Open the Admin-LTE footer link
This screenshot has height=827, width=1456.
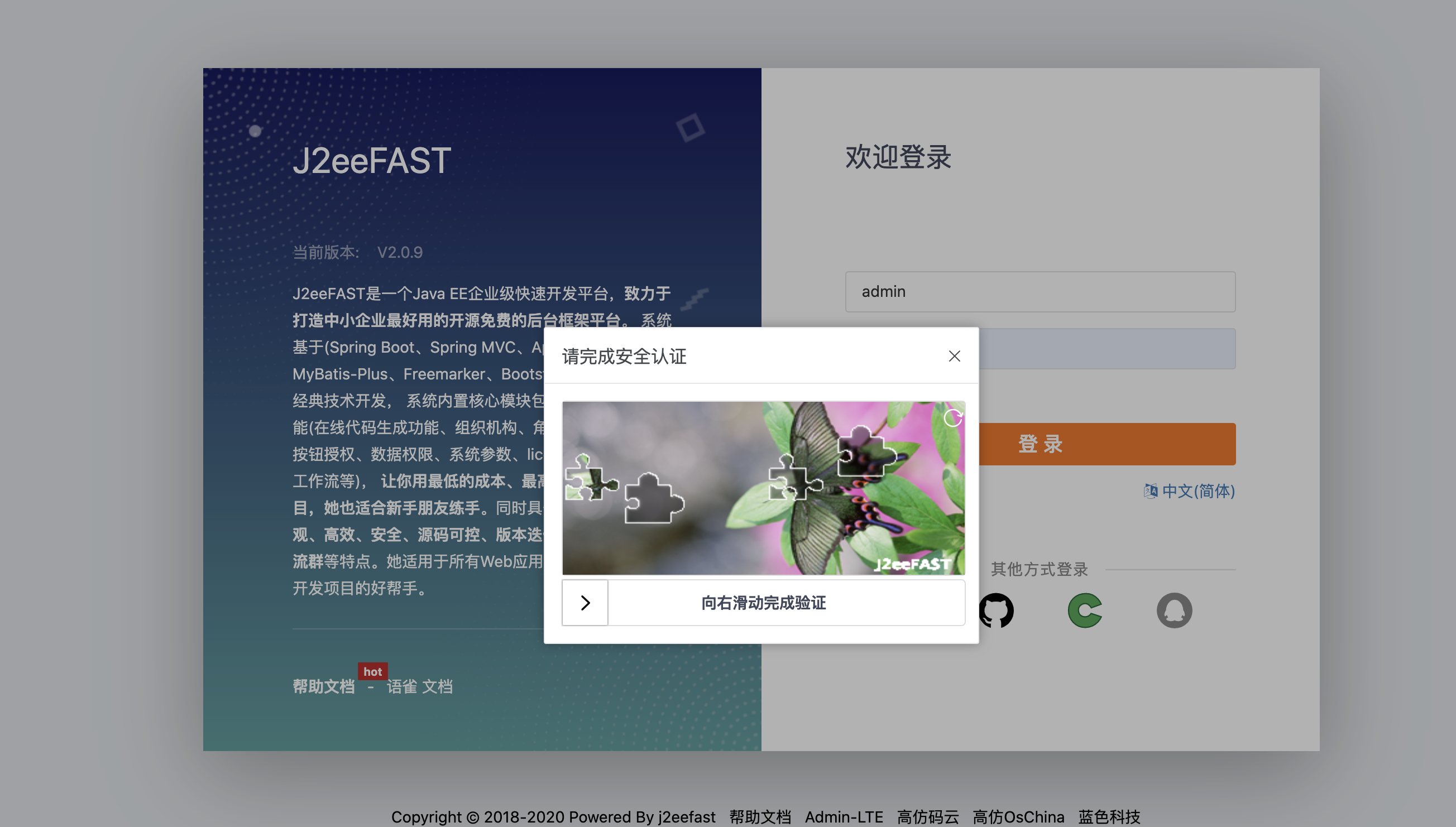point(844,817)
